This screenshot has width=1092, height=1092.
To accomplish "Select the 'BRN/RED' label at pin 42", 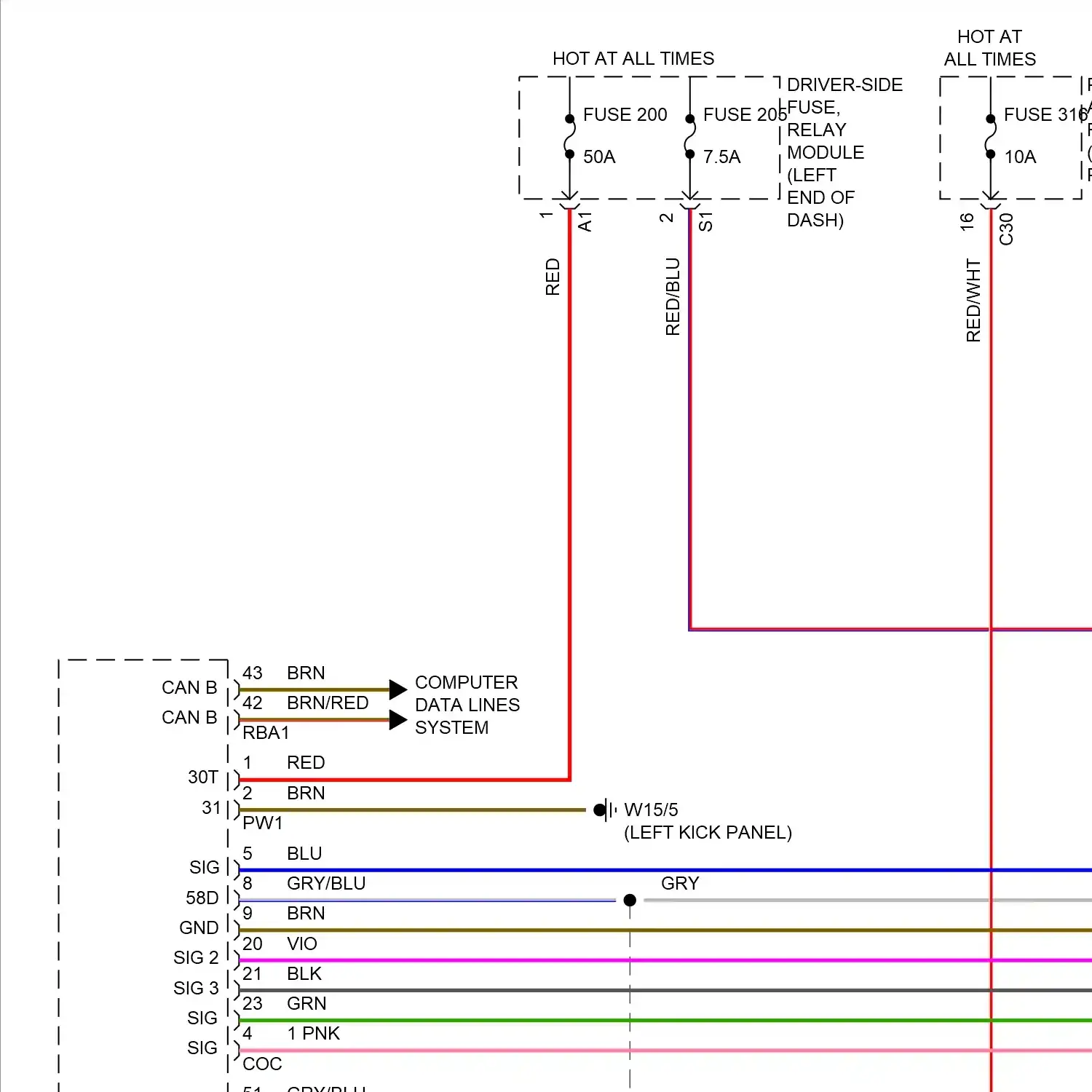I will click(328, 703).
